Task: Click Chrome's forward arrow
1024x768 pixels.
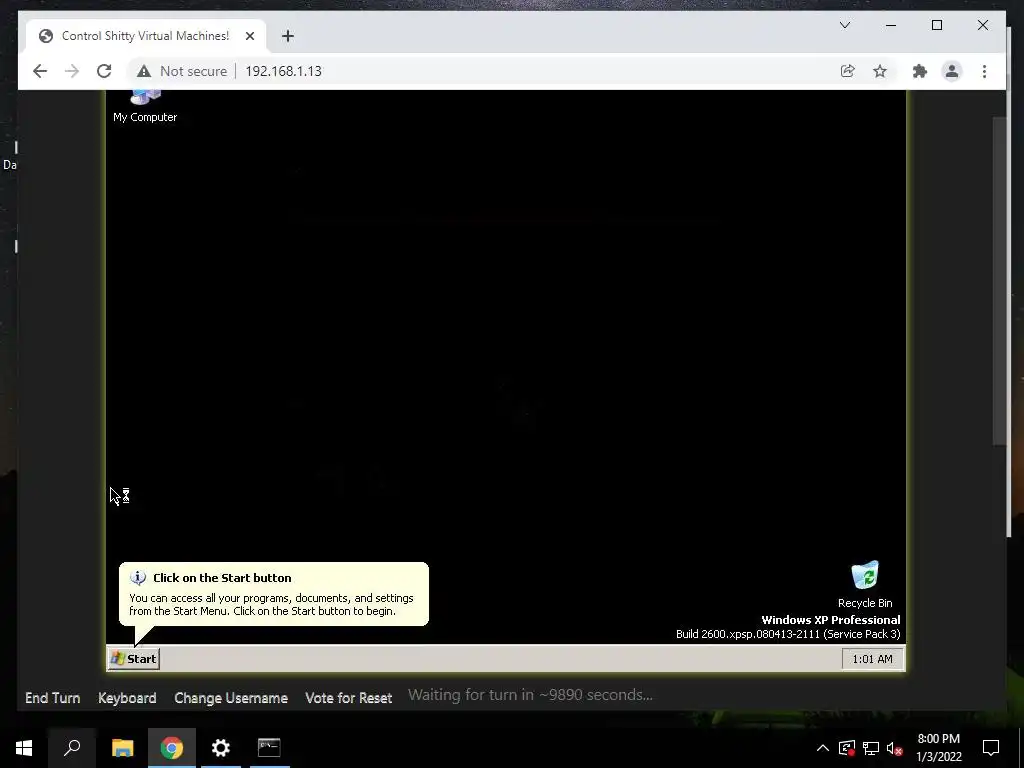Action: [72, 71]
